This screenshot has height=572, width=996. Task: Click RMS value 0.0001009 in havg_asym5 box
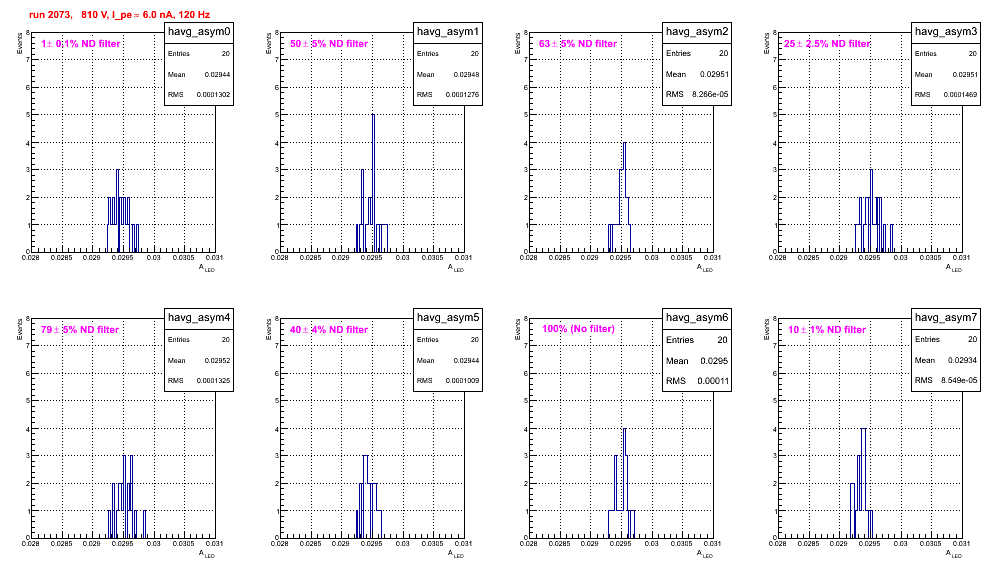(462, 381)
